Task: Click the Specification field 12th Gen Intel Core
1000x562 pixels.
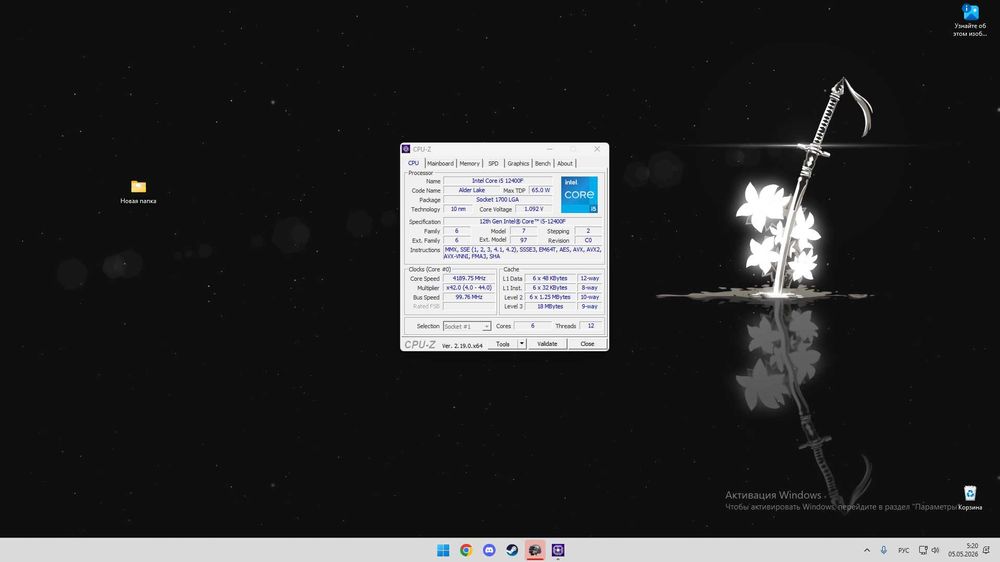Action: point(522,221)
